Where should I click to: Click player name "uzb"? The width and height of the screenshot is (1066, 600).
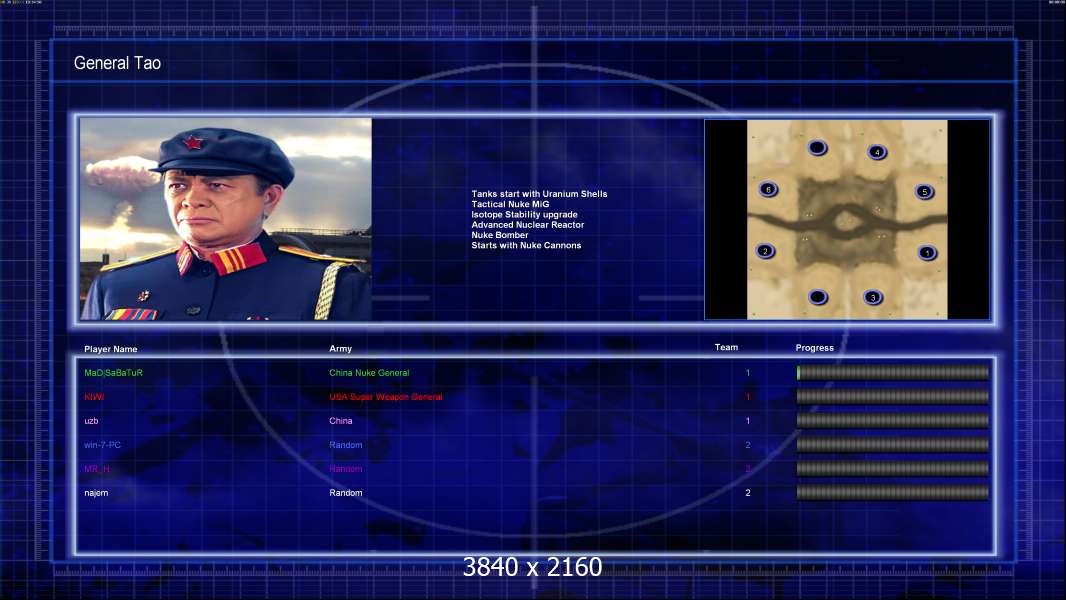click(91, 421)
